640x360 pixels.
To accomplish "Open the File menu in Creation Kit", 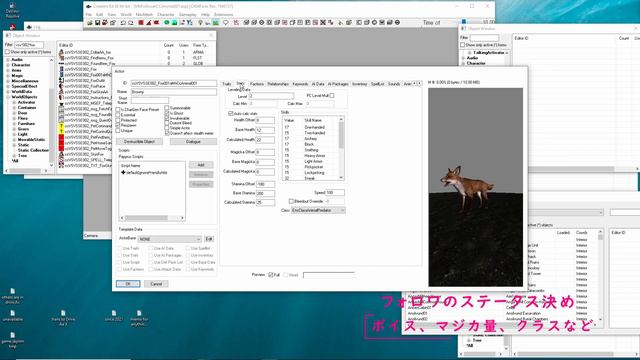I will pyautogui.click(x=89, y=14).
